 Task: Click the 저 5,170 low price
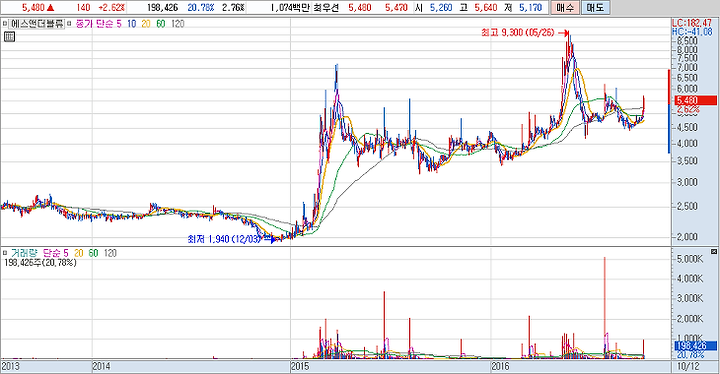click(x=523, y=8)
